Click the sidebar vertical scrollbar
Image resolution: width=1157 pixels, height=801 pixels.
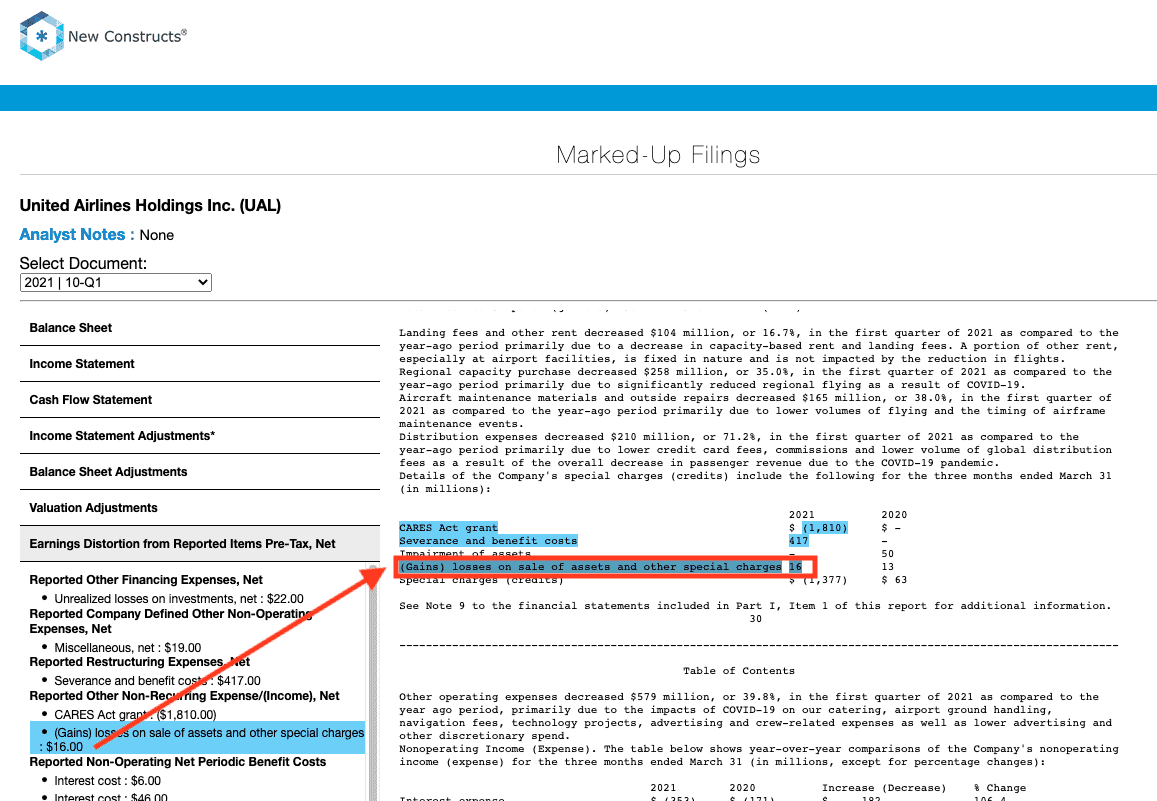(x=373, y=682)
